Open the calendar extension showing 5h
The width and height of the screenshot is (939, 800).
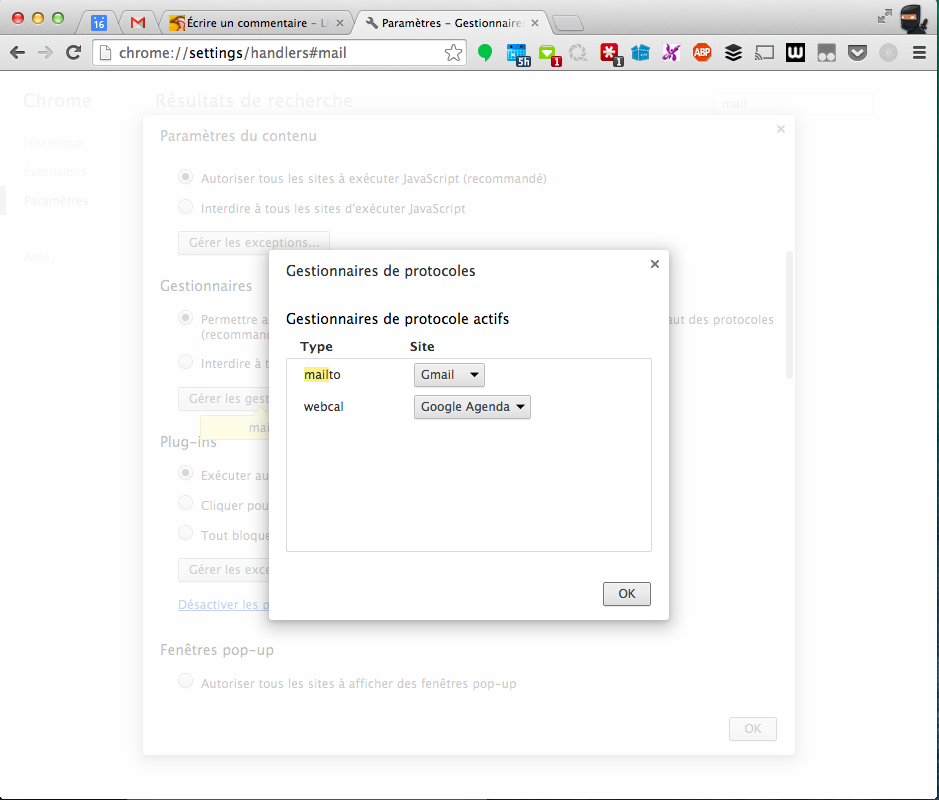(517, 54)
